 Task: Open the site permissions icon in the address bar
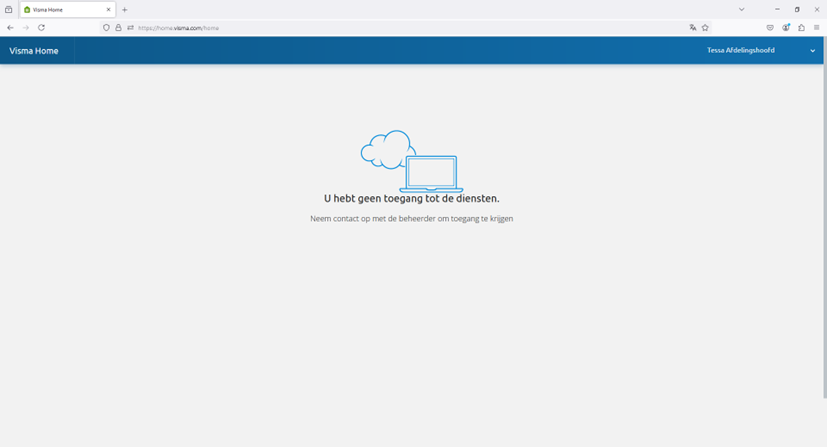coord(130,28)
